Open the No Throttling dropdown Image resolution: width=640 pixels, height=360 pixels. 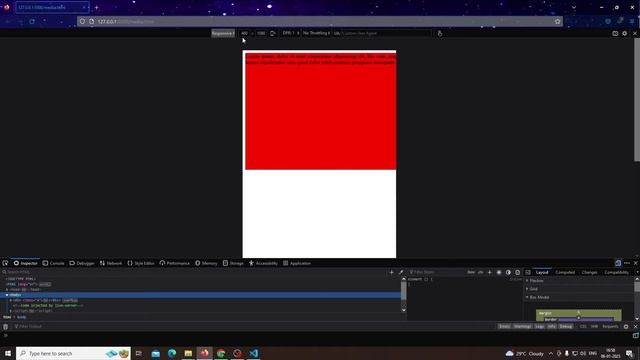pyautogui.click(x=316, y=33)
